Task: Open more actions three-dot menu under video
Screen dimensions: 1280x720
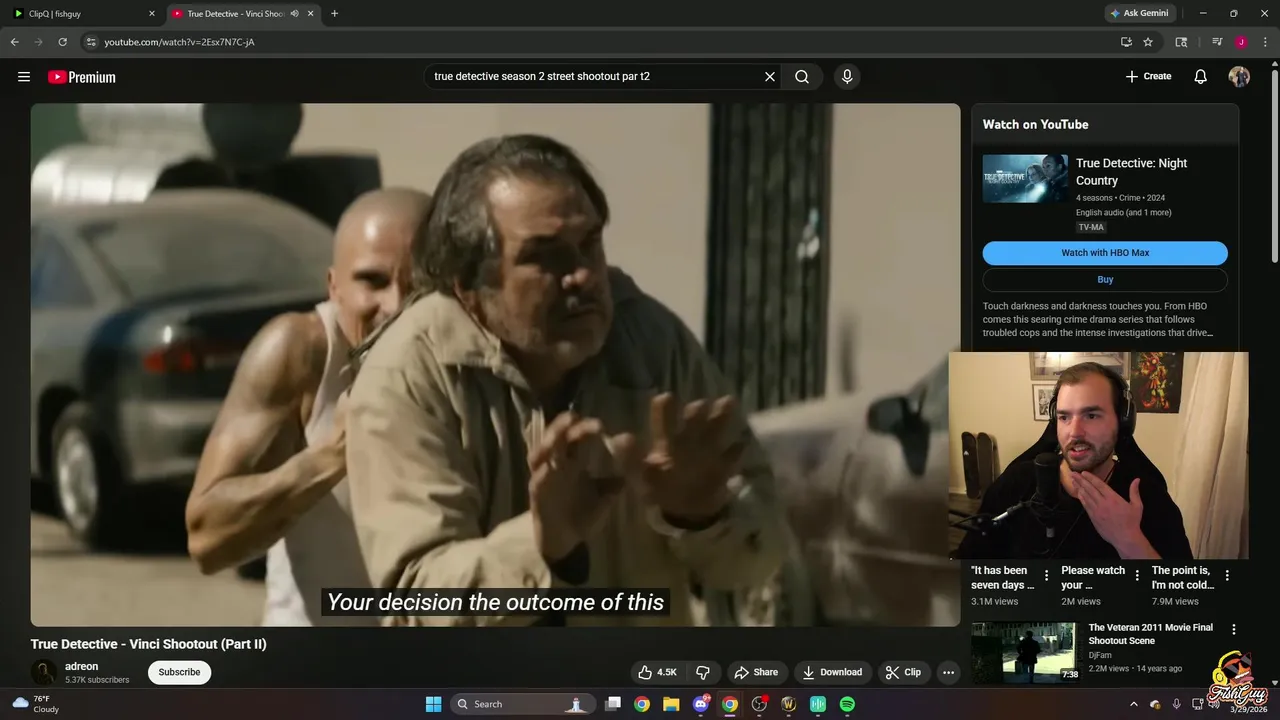Action: pyautogui.click(x=948, y=672)
